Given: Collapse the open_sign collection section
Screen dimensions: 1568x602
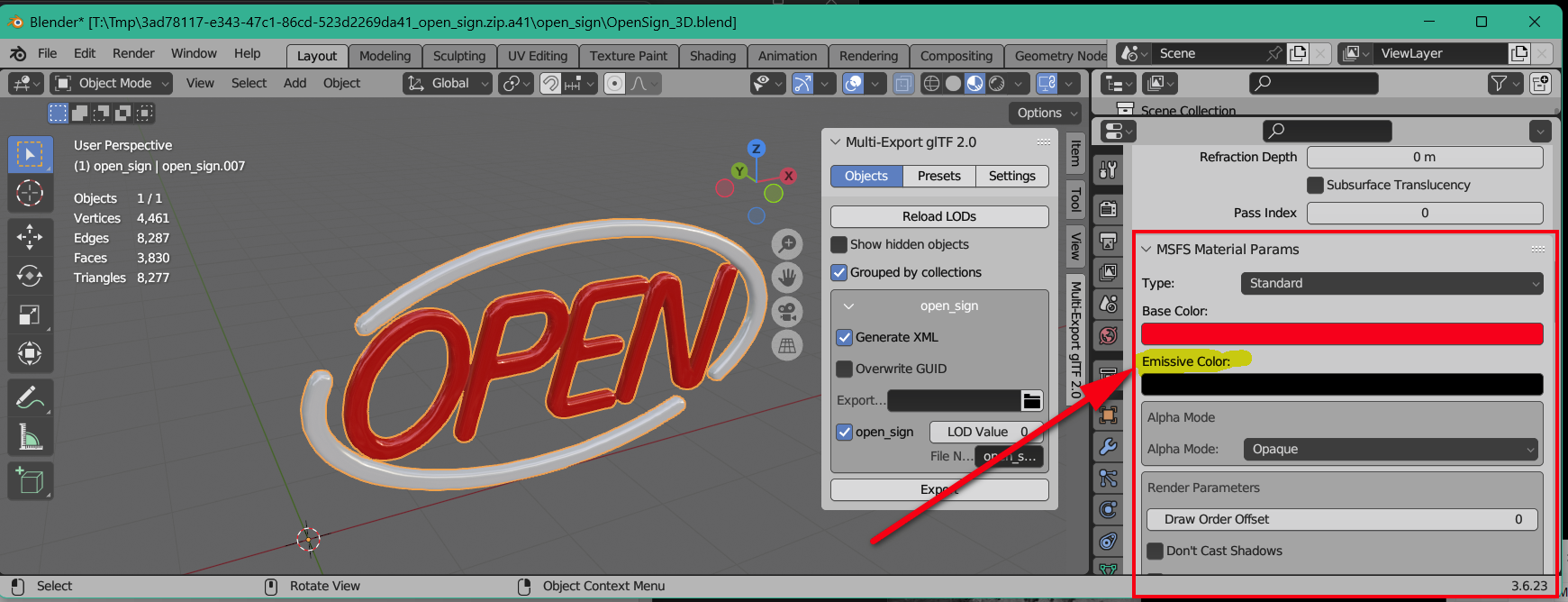Looking at the screenshot, I should pos(847,306).
